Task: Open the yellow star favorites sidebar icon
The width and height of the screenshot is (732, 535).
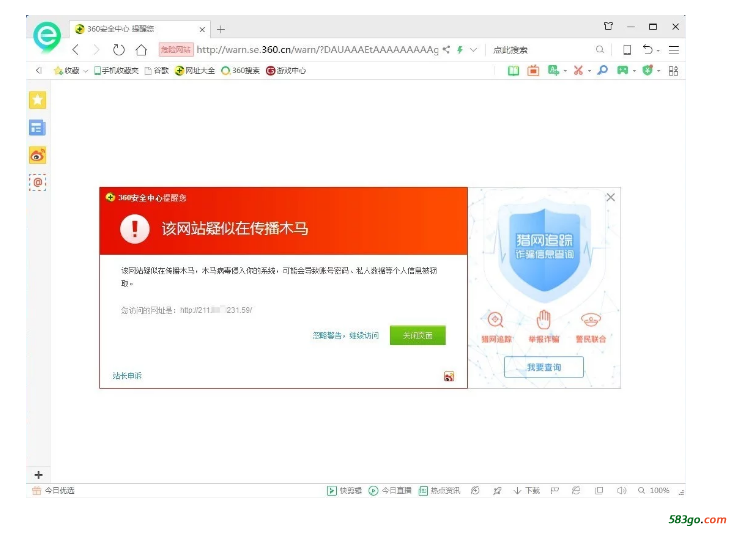Action: 37,100
